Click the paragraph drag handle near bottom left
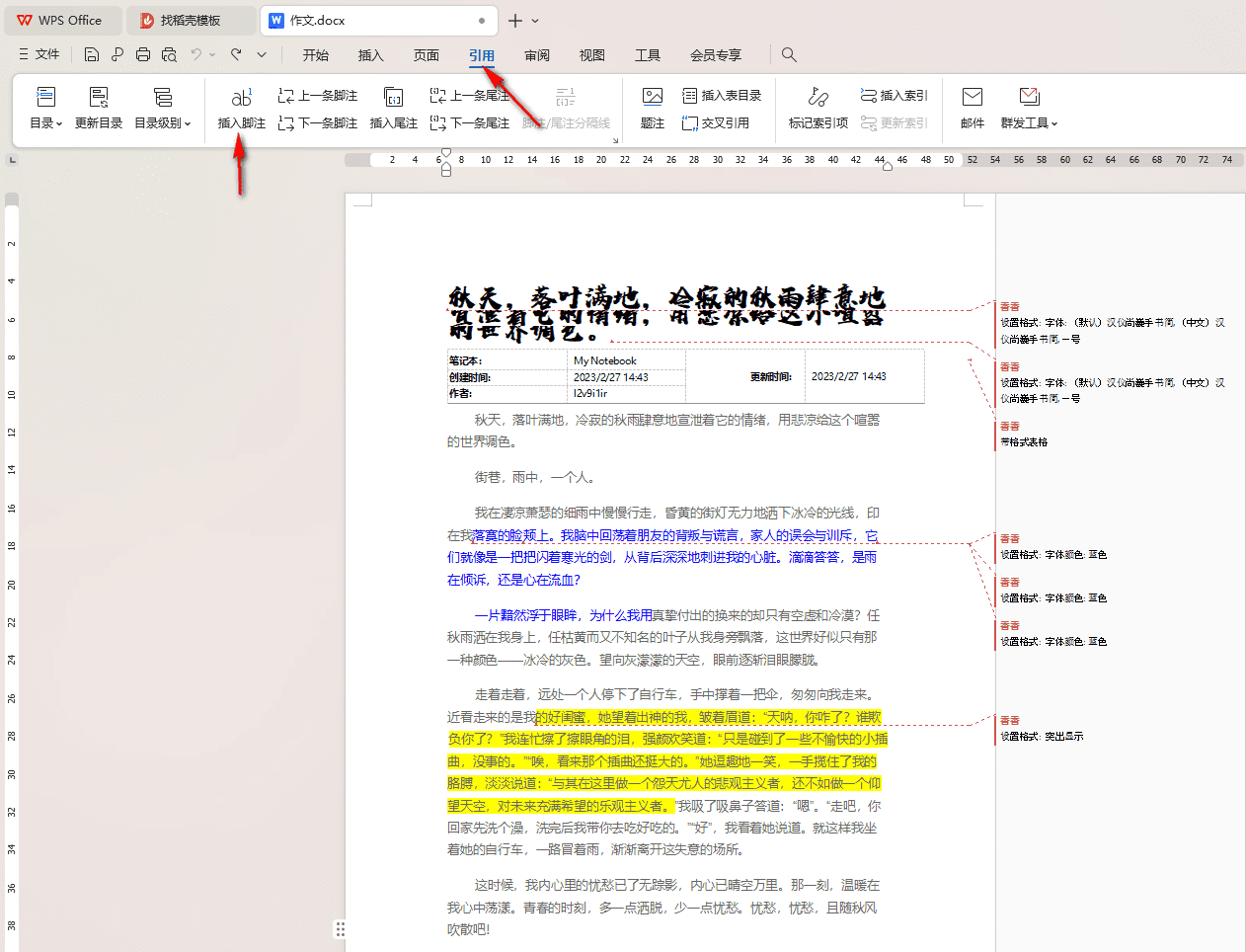1246x952 pixels. pos(340,928)
